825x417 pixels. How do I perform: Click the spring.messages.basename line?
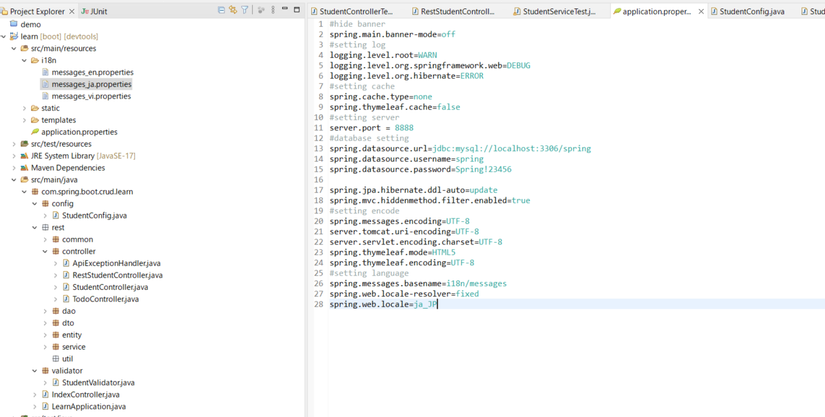pyautogui.click(x=418, y=283)
